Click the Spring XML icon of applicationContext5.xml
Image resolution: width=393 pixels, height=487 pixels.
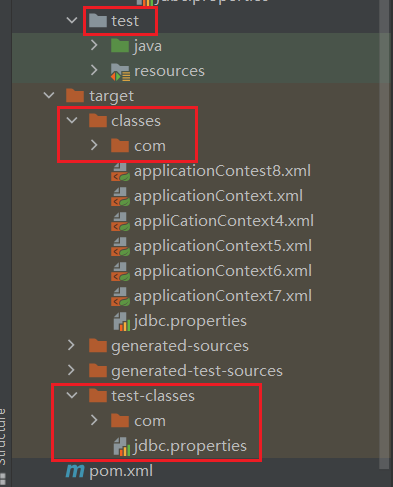(x=120, y=247)
